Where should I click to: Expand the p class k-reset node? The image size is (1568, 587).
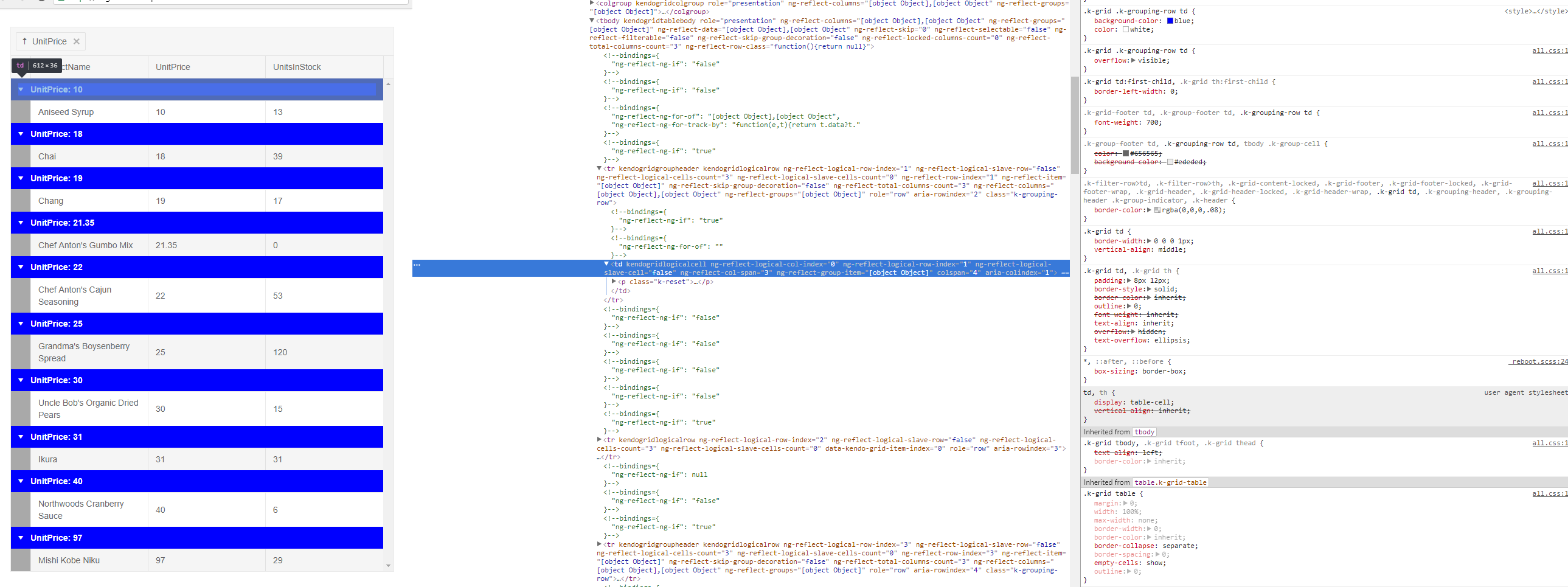click(x=614, y=282)
